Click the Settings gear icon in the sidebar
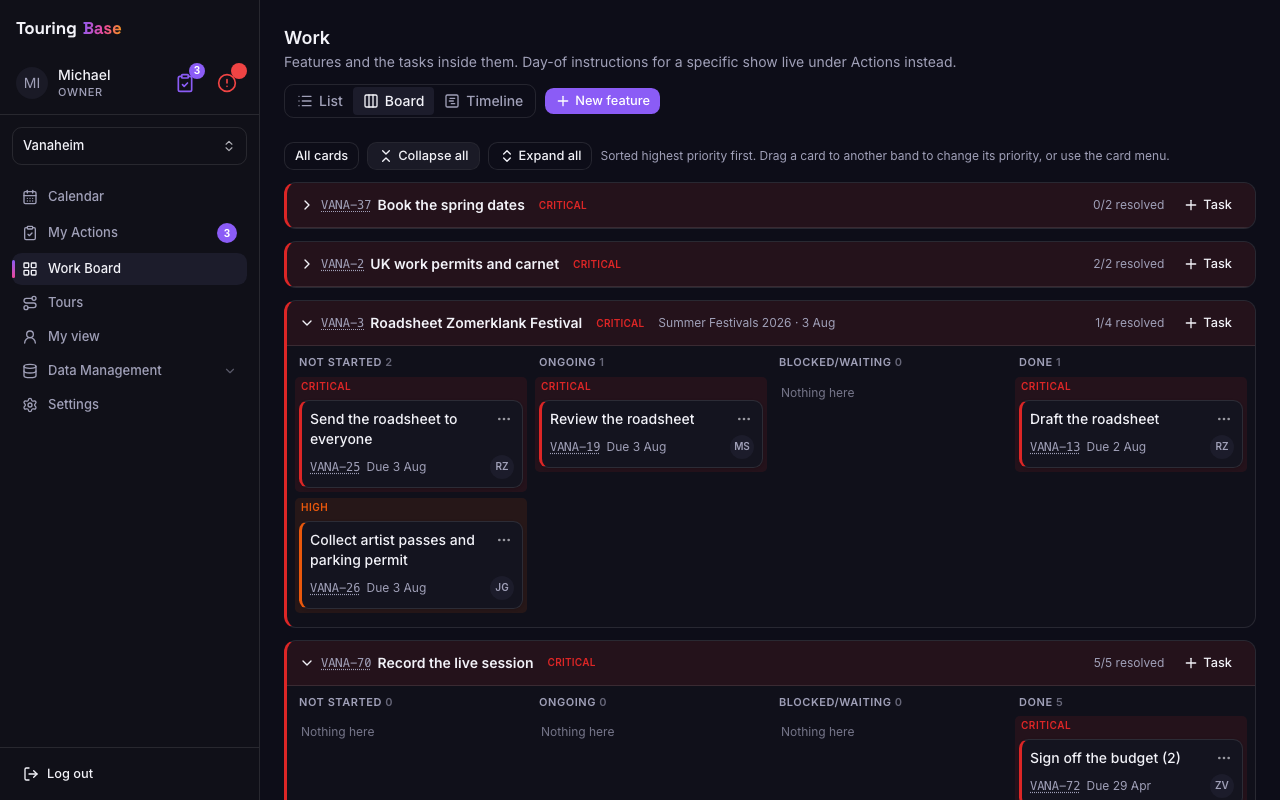1280x800 pixels. (30, 405)
